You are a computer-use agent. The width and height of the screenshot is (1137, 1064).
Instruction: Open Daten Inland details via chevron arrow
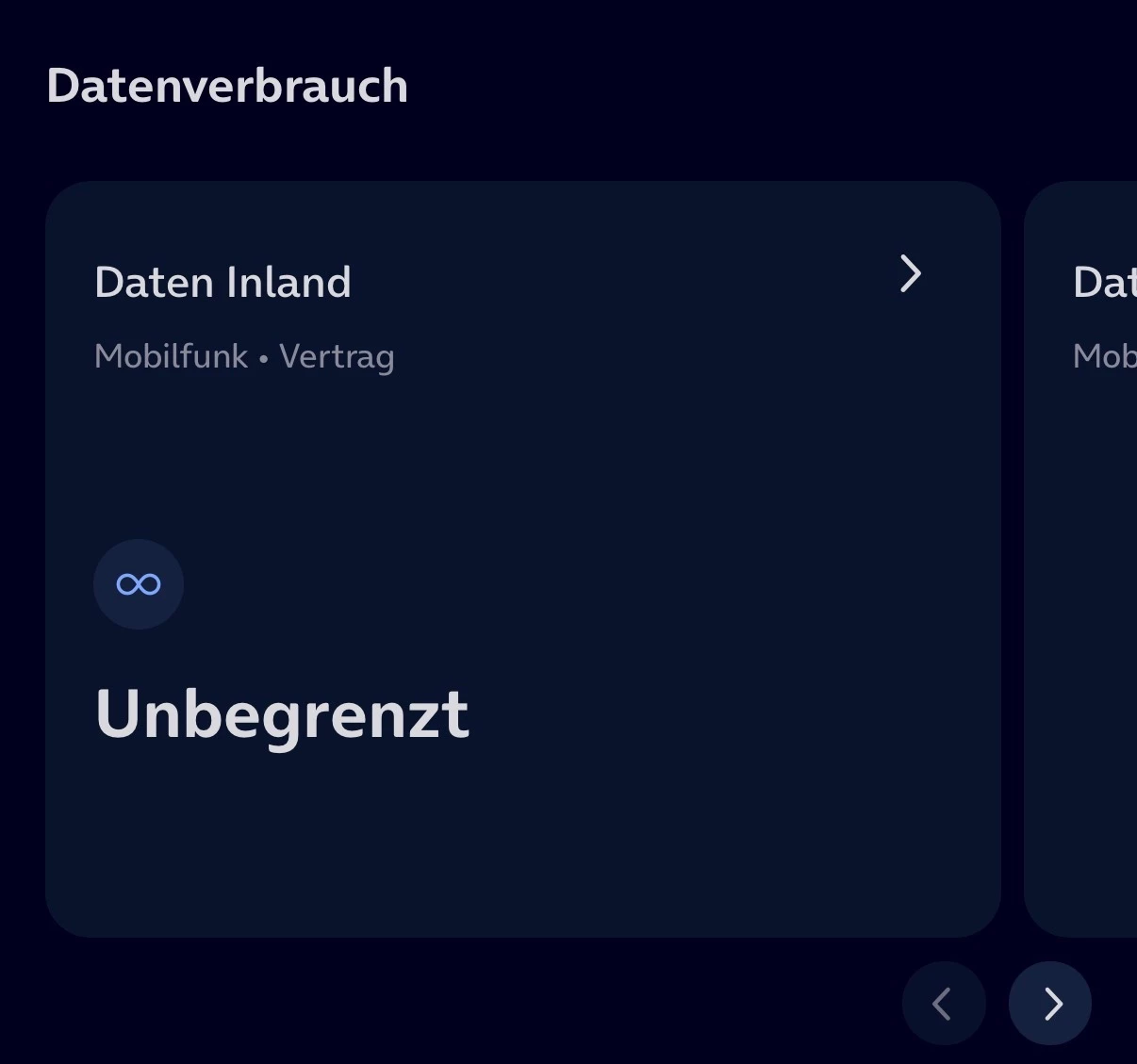tap(910, 274)
